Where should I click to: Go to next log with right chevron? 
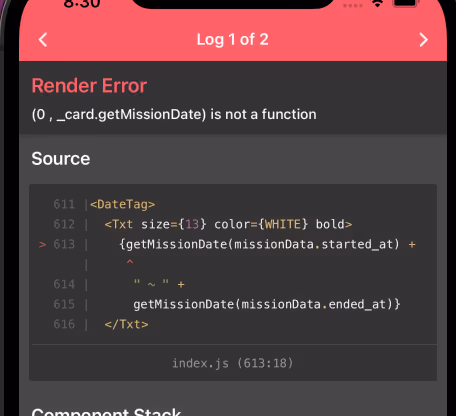423,40
